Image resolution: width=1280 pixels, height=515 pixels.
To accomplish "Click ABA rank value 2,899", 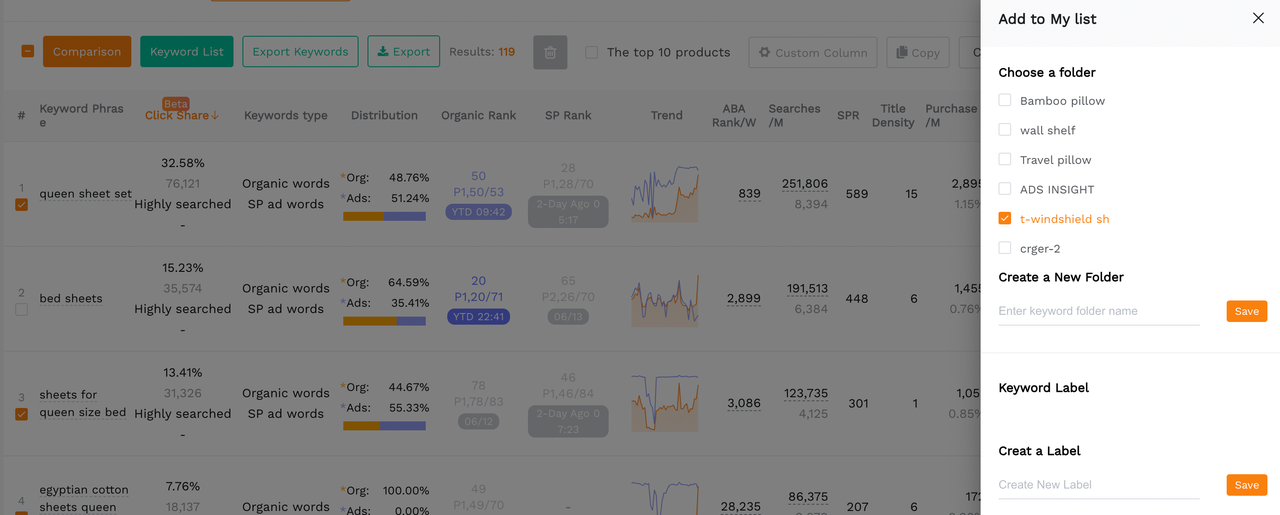I will pos(744,299).
